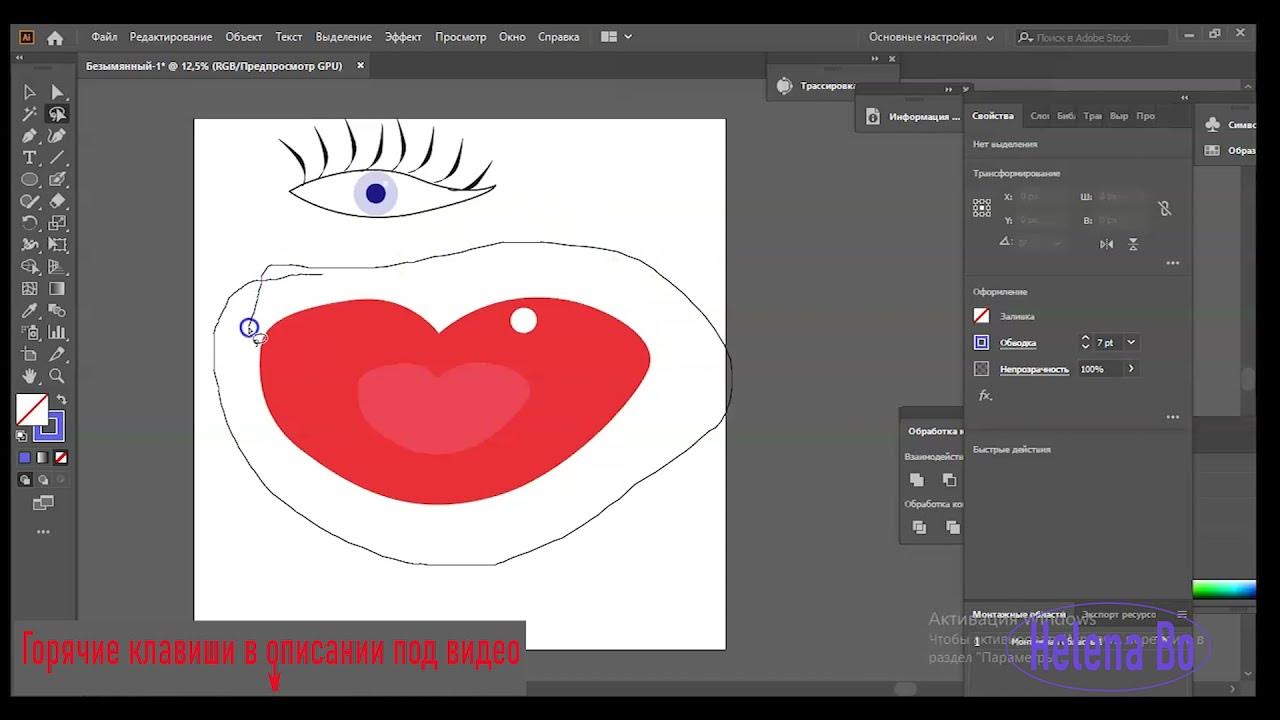Click the Непрозрачность opacity link

point(1034,369)
